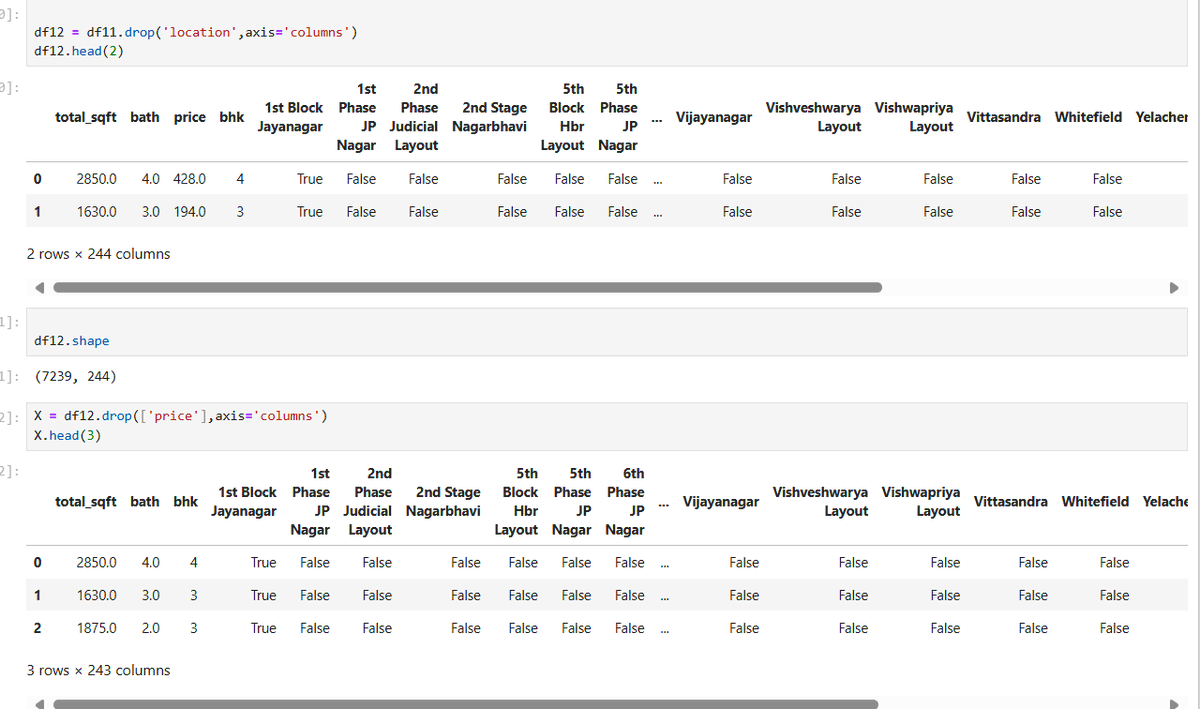Click the 2 rows × 244 columns label
Screen dimensions: 1200x709
98,253
